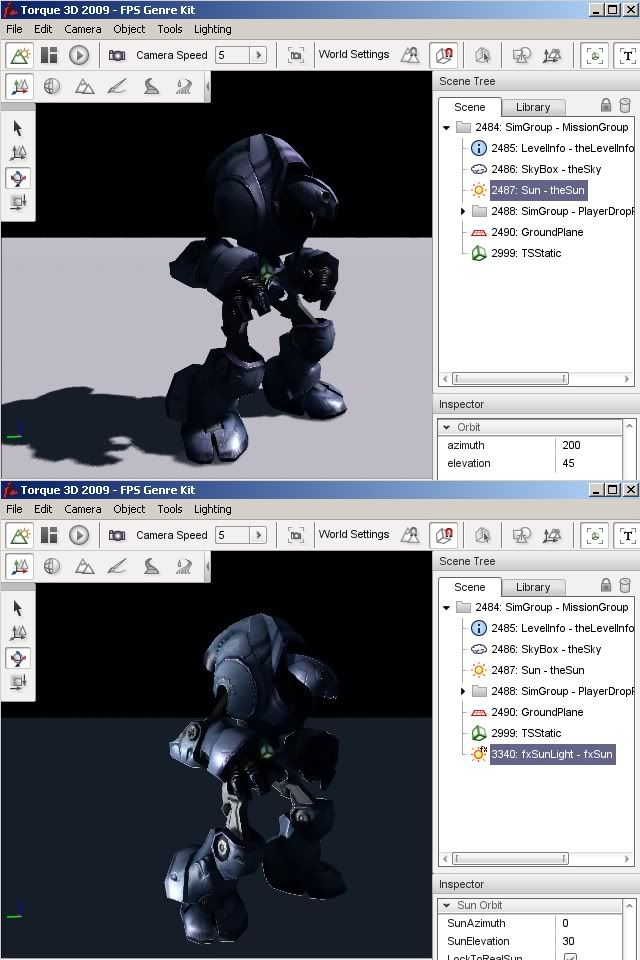Open the sculpt terrain editor icon in the bottom window

[85, 567]
